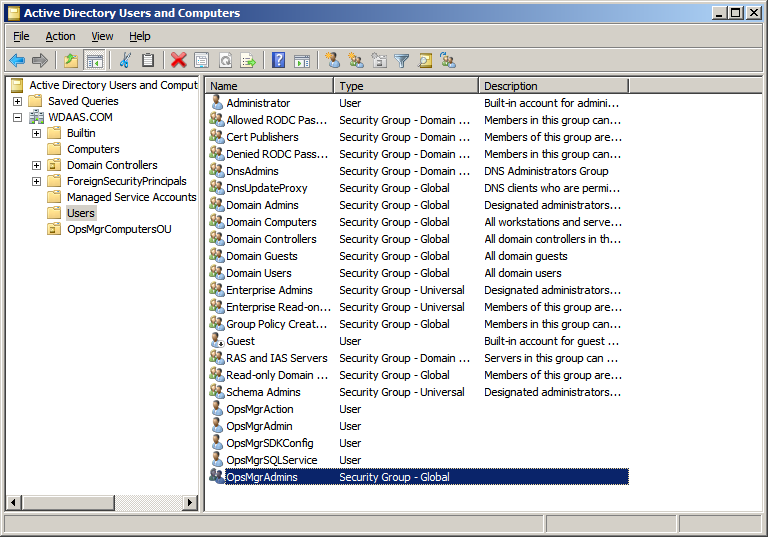Select the Domain Computers group
This screenshot has height=537, width=768.
click(x=271, y=222)
